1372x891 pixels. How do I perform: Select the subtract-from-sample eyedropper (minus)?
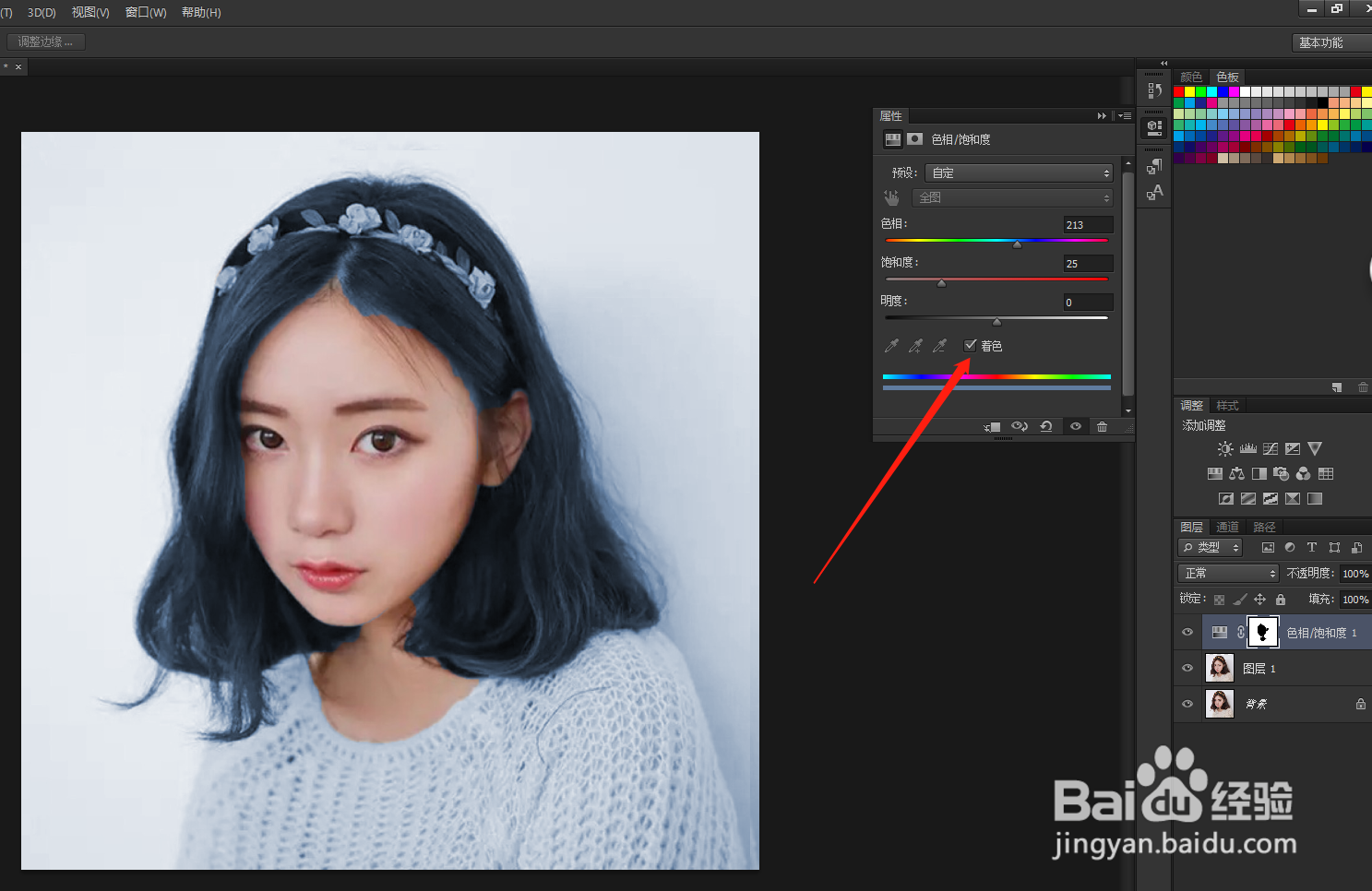point(939,346)
